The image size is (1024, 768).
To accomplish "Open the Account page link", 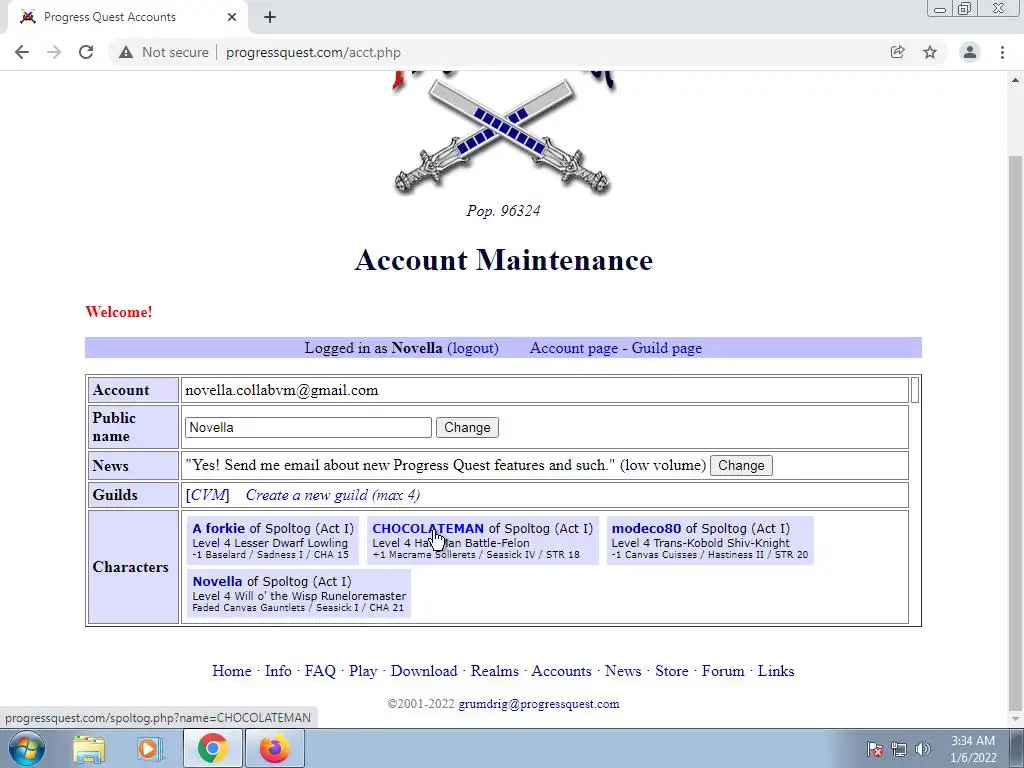I will coord(574,348).
